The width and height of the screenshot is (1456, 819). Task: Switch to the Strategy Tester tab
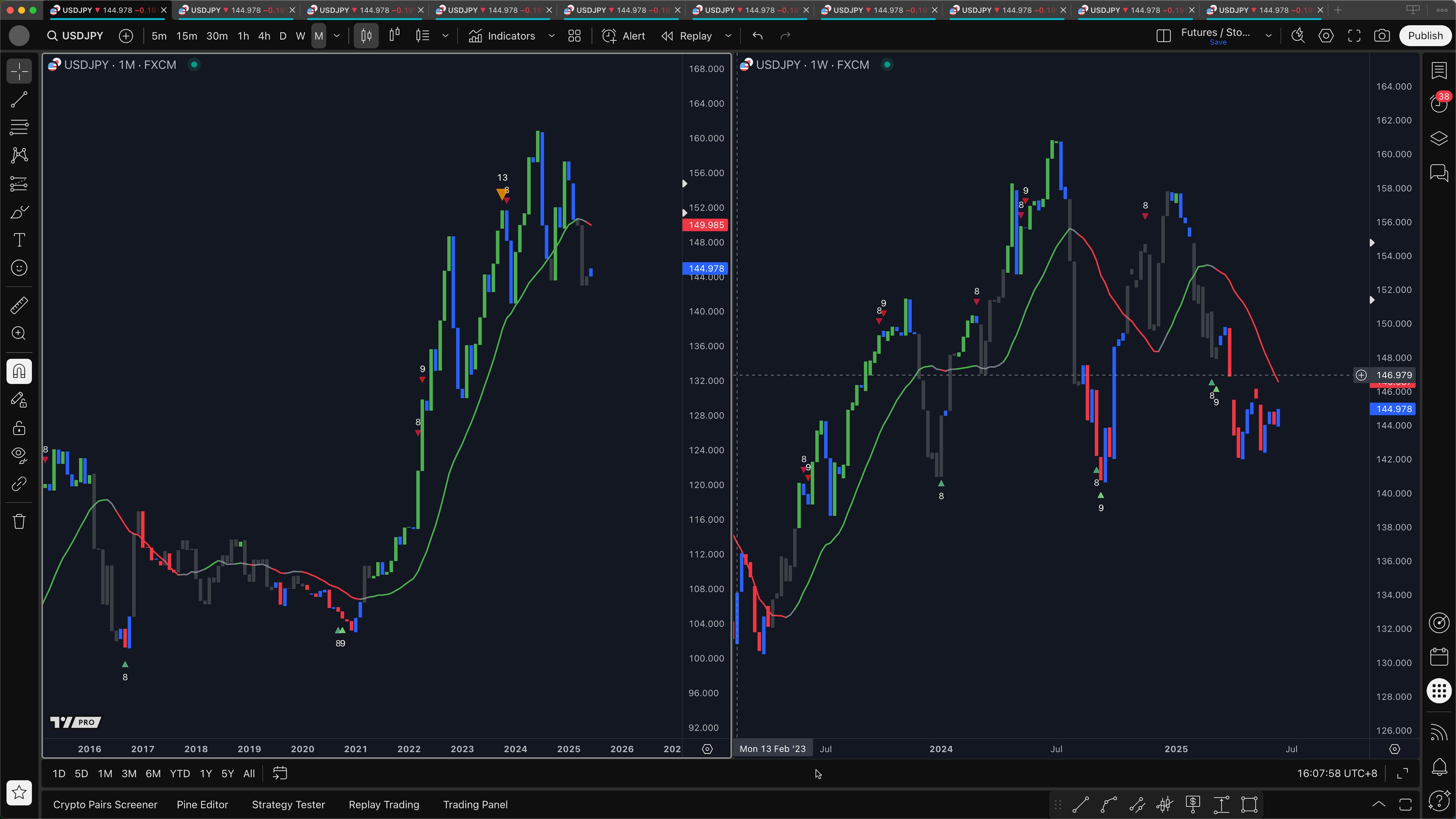[288, 804]
